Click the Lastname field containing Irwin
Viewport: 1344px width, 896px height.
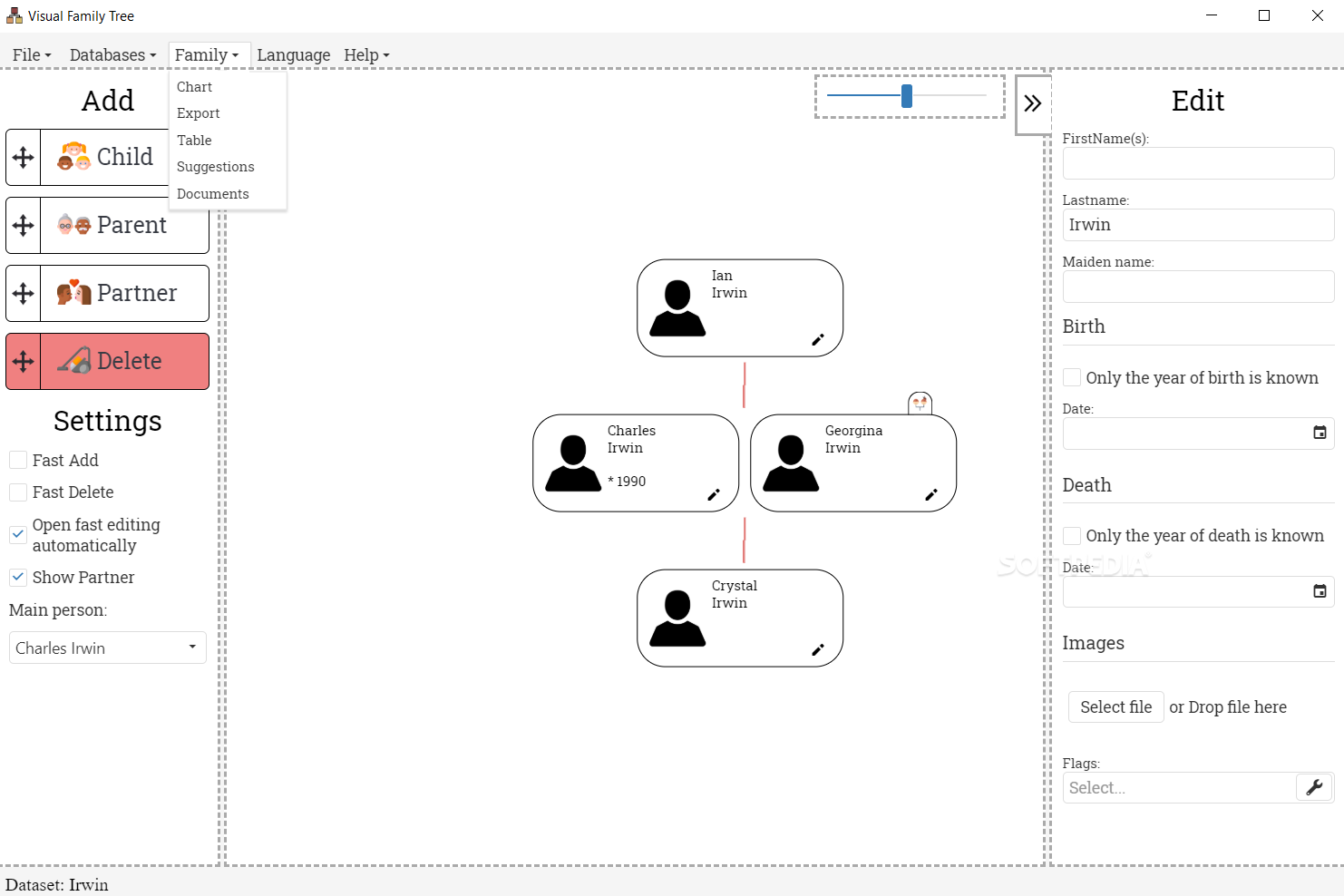pos(1198,225)
